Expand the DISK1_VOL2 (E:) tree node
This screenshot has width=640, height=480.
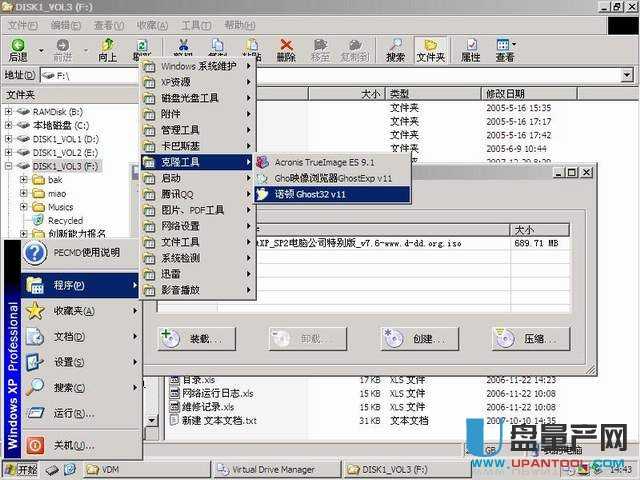(x=8, y=152)
